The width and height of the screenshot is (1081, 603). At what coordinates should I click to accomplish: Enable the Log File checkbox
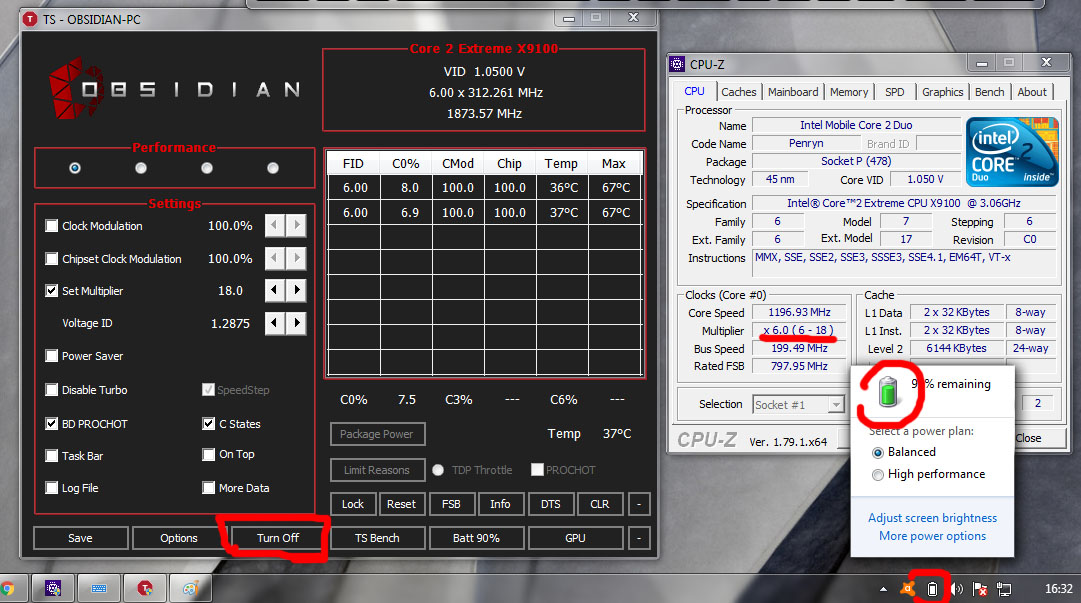[52, 488]
